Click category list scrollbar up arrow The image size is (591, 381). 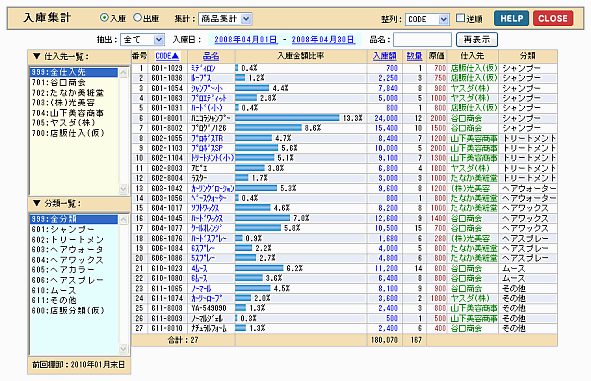coord(124,220)
